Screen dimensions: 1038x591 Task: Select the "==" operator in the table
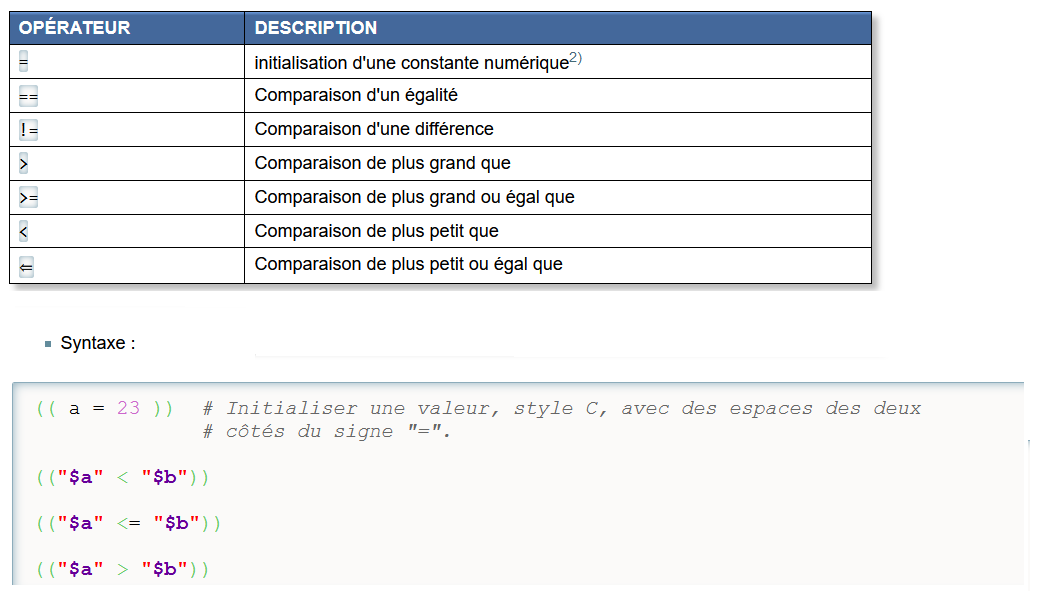pos(28,96)
